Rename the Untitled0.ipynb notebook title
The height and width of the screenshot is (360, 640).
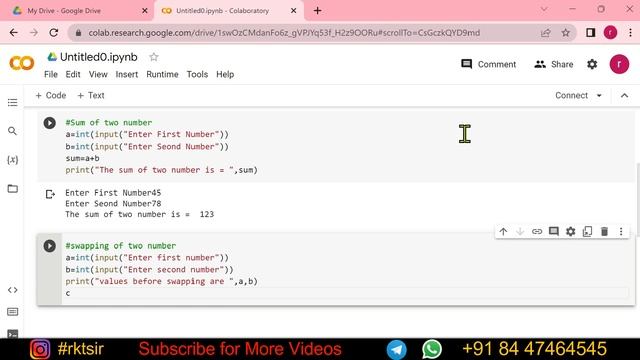tap(98, 57)
